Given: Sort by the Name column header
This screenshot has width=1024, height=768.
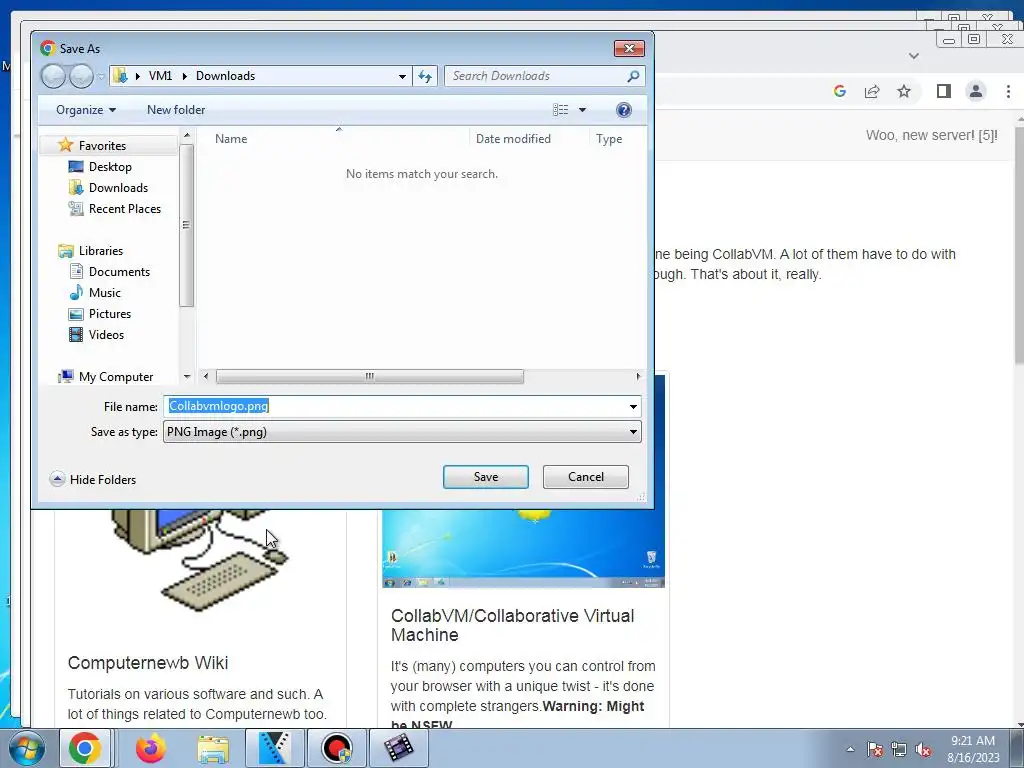Looking at the screenshot, I should tap(231, 138).
